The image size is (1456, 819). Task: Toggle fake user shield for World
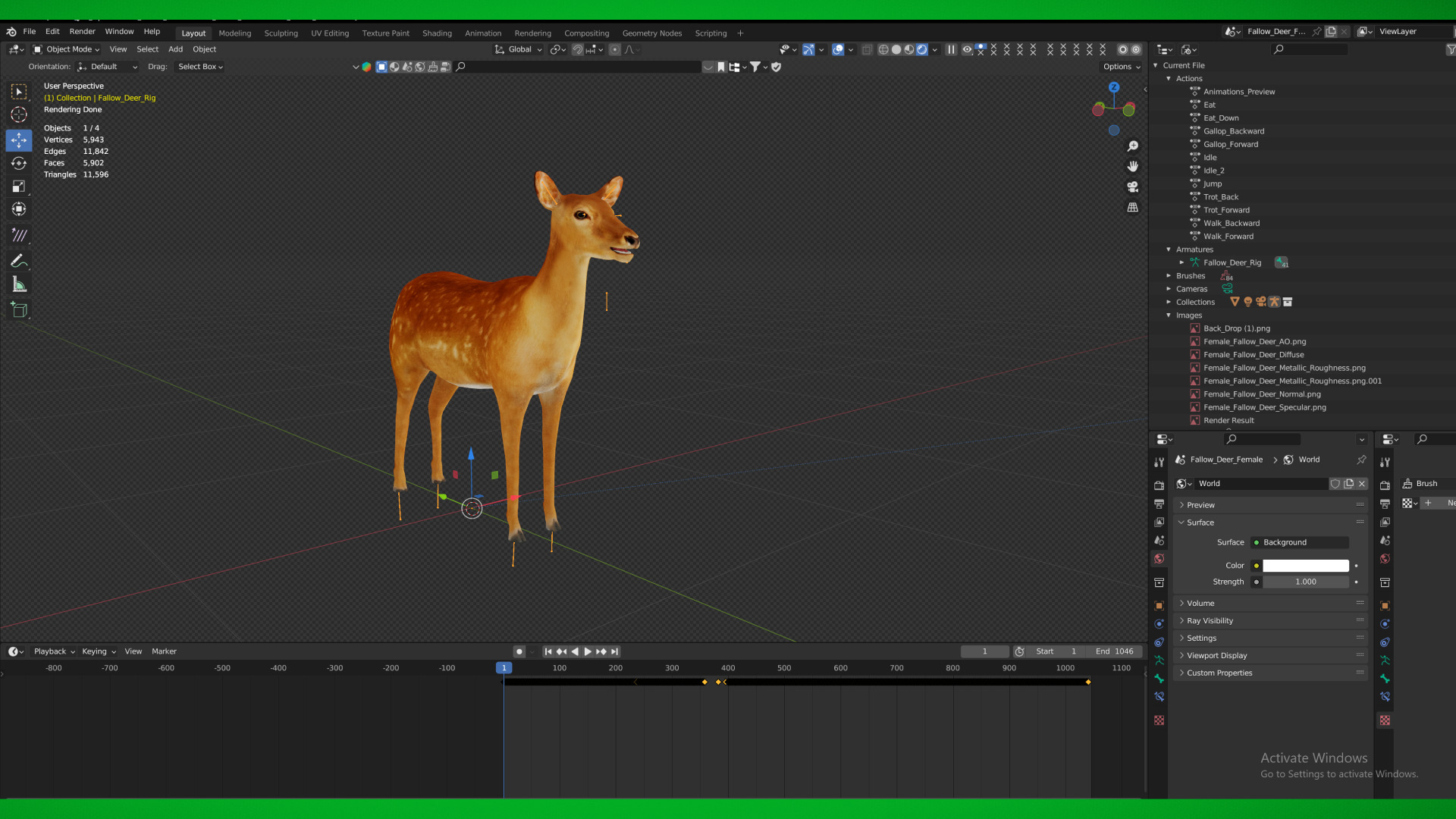coord(1335,484)
